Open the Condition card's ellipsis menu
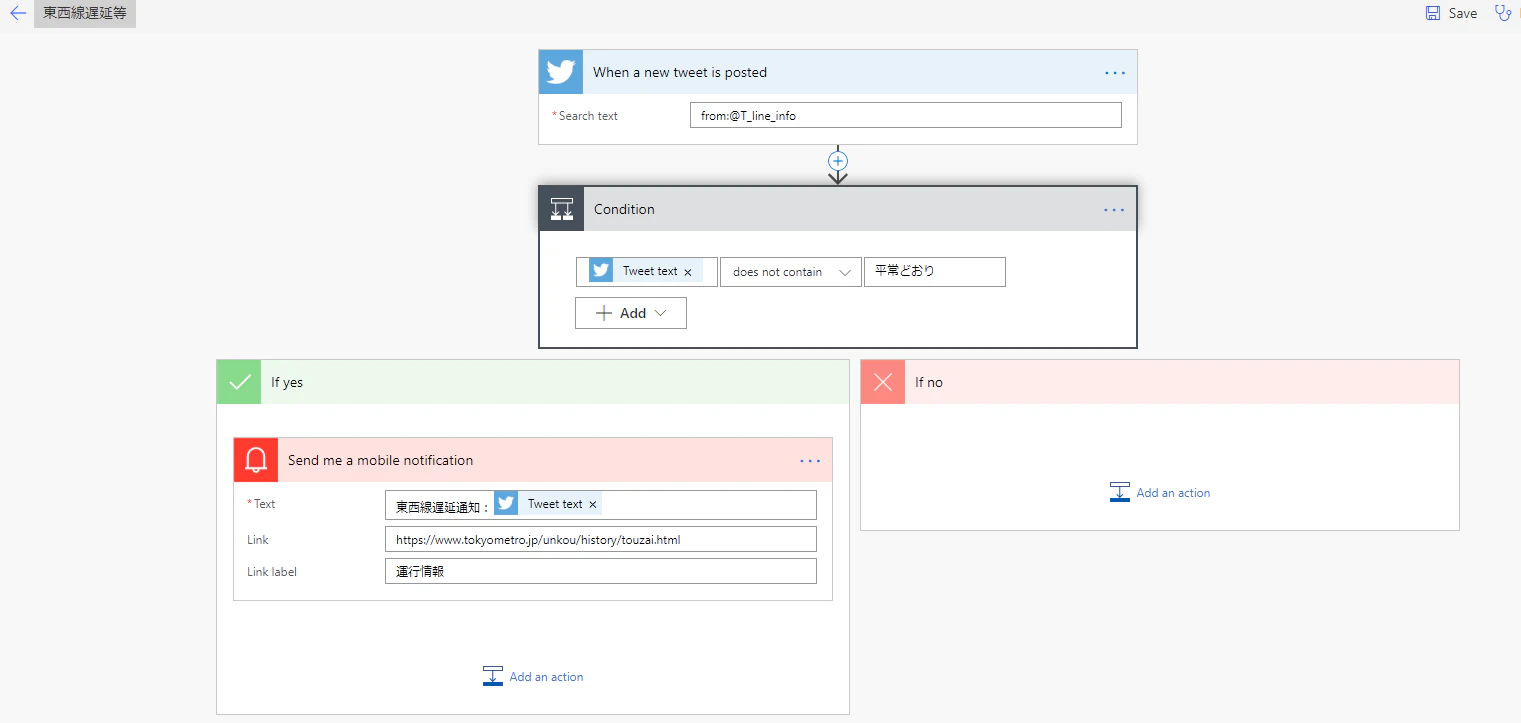Viewport: 1521px width, 723px height. coord(1114,209)
